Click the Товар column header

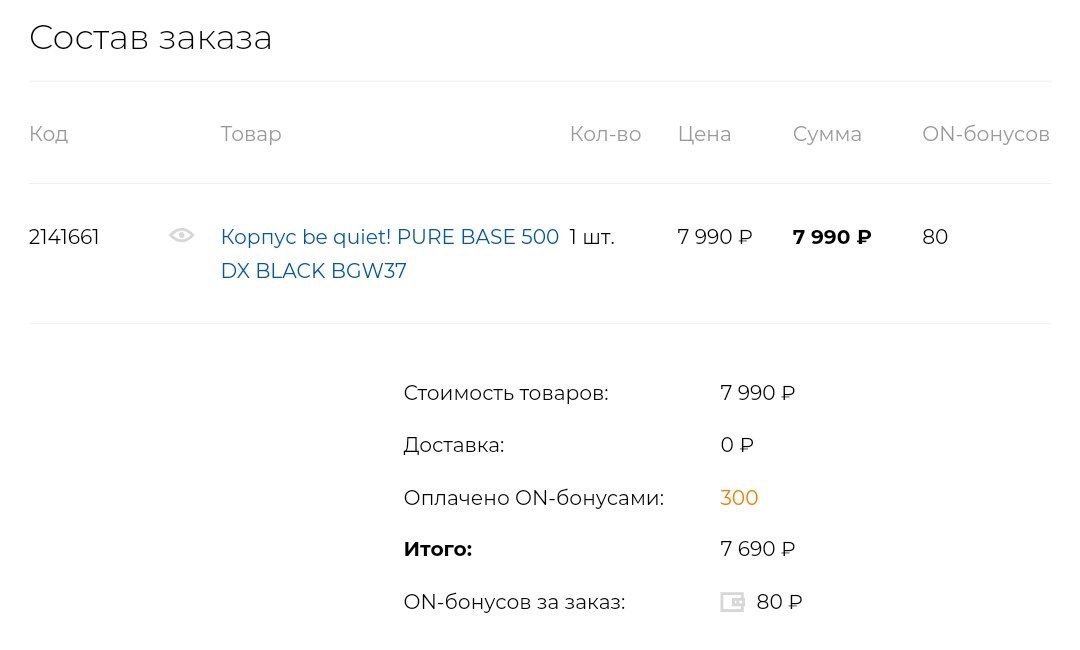click(251, 134)
